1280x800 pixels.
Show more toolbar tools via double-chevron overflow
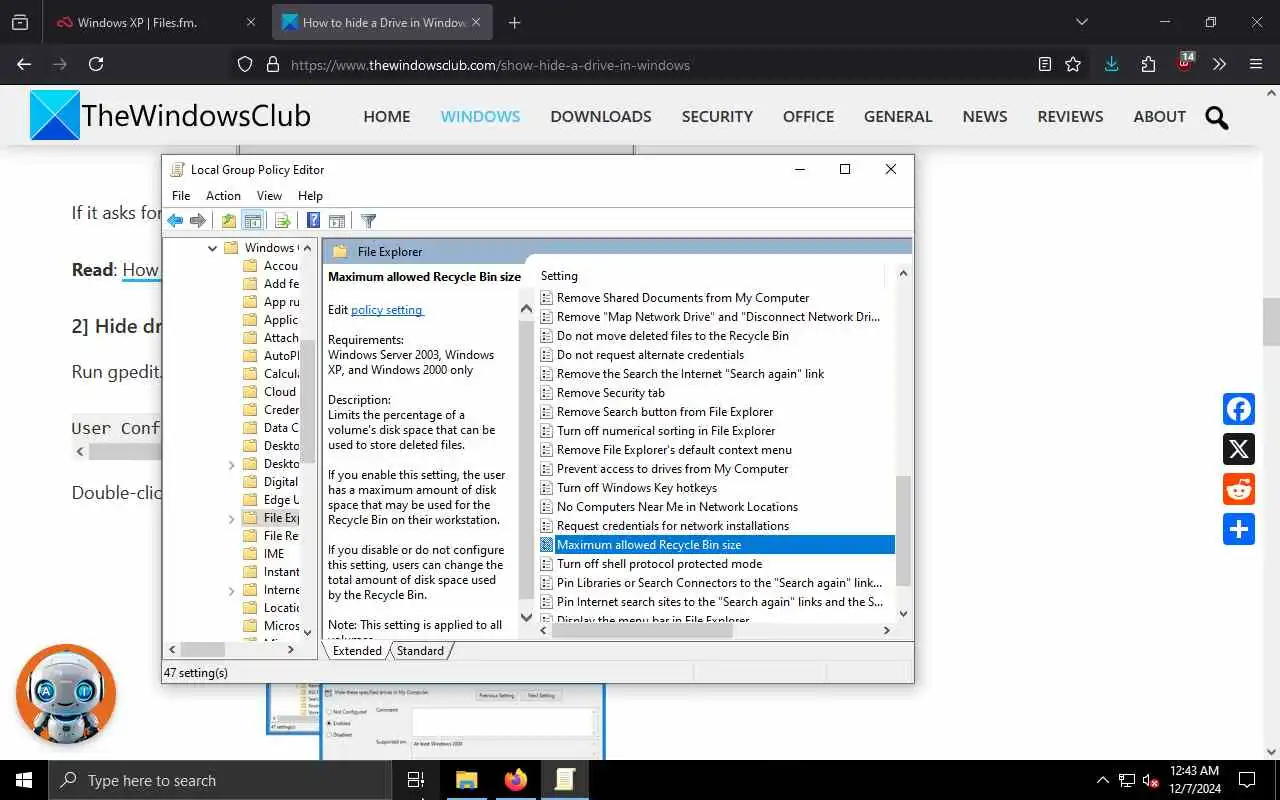(1219, 64)
